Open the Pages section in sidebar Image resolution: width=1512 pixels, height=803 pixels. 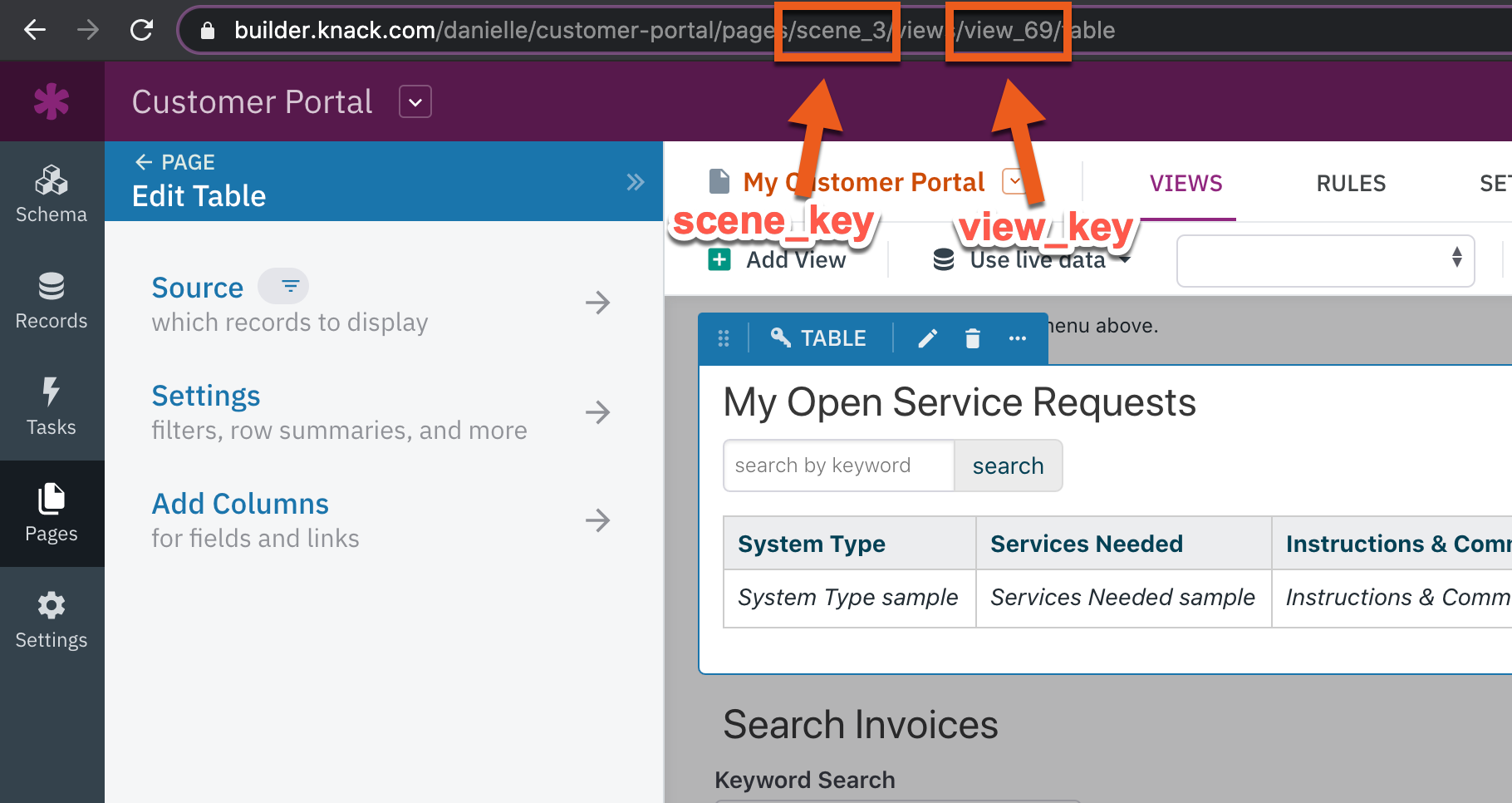point(52,514)
